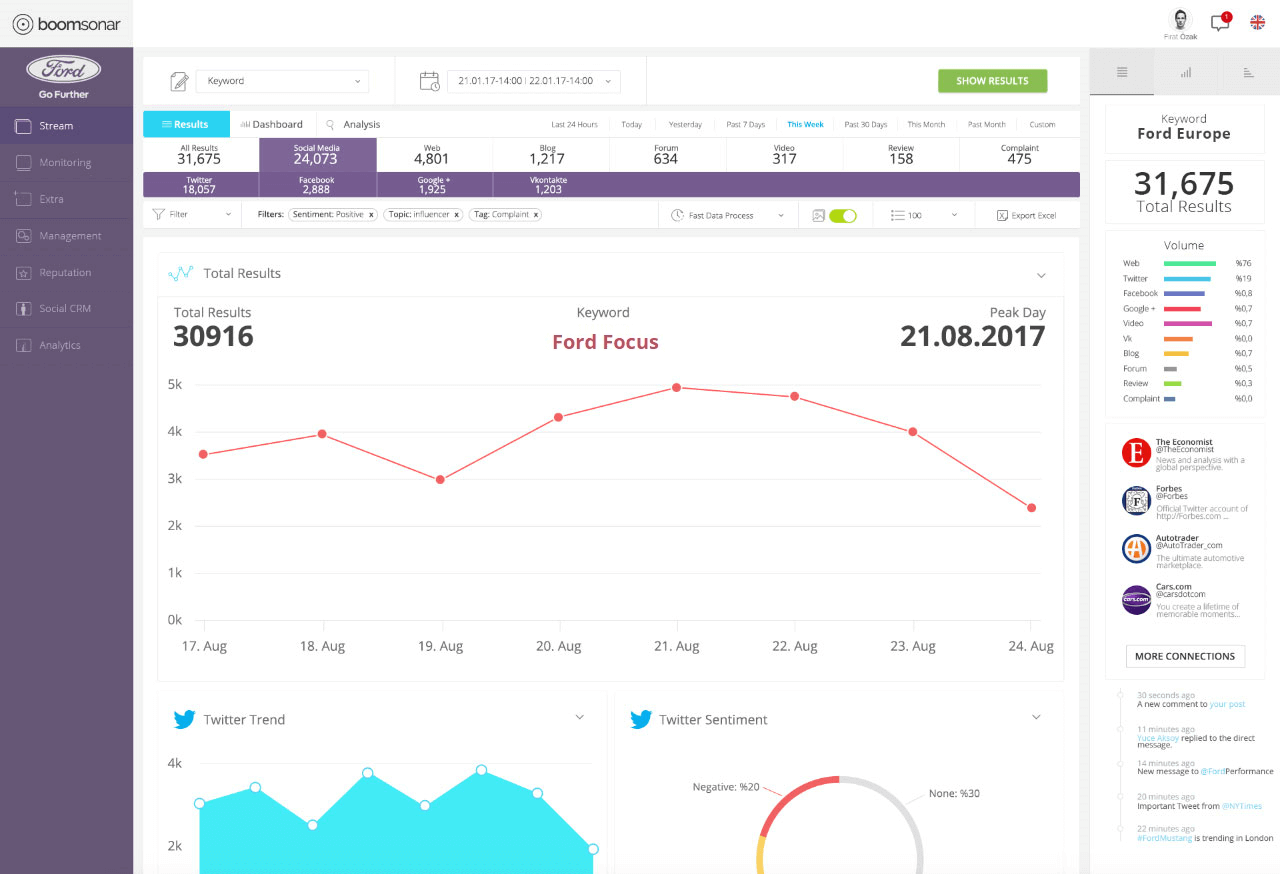Screen dimensions: 1280x874
Task: Switch right panel to bar chart icon
Action: [1186, 72]
